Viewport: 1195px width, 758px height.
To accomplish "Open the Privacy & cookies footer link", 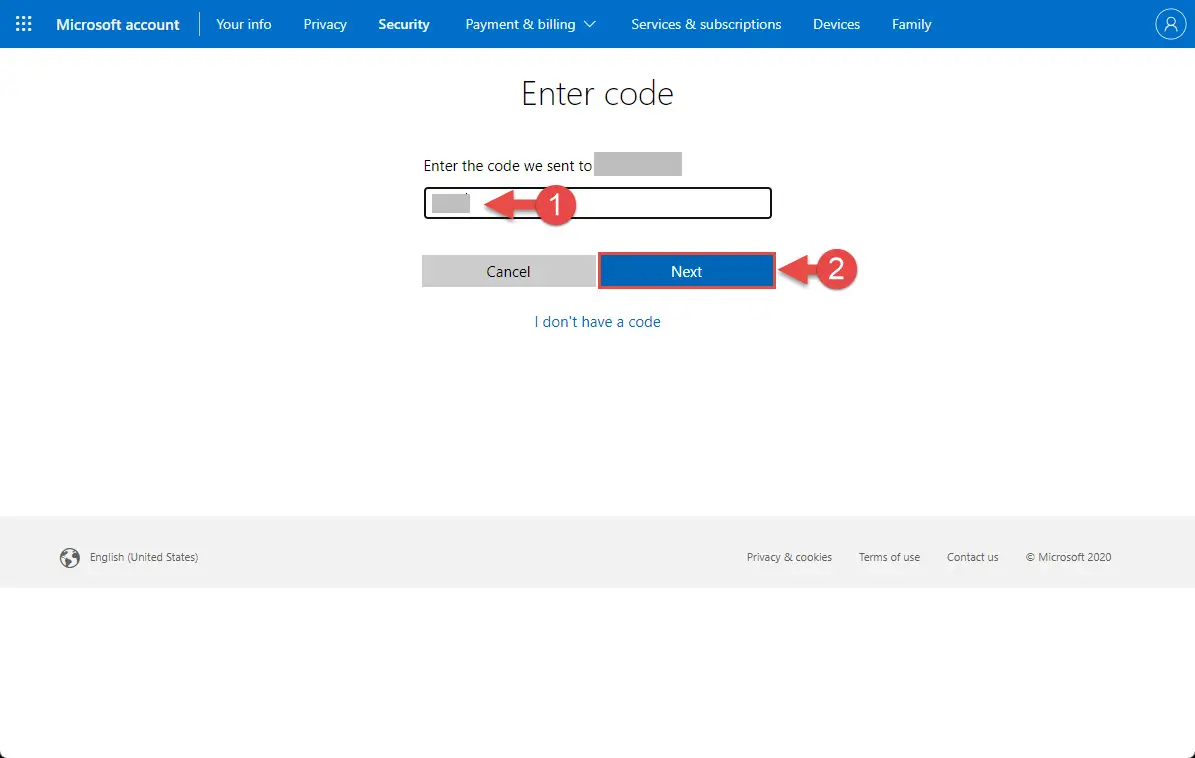I will pos(789,557).
